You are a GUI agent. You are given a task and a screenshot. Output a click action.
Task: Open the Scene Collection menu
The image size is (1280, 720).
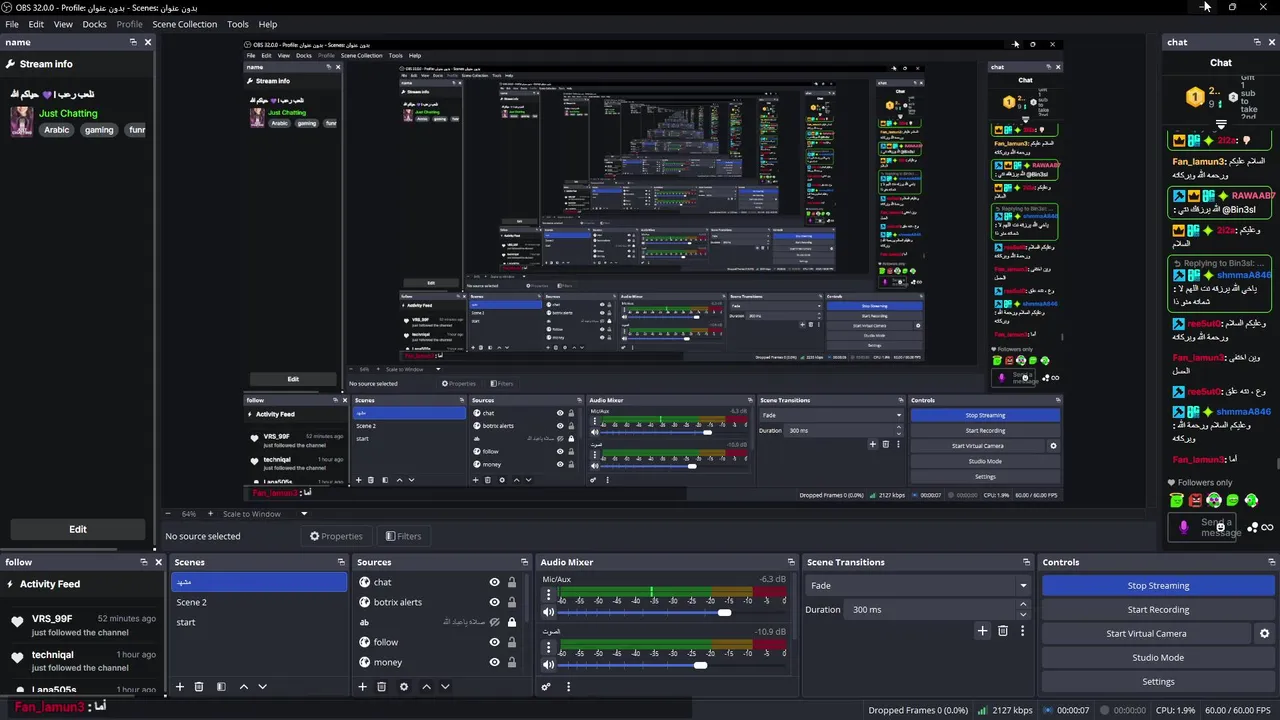tap(185, 24)
